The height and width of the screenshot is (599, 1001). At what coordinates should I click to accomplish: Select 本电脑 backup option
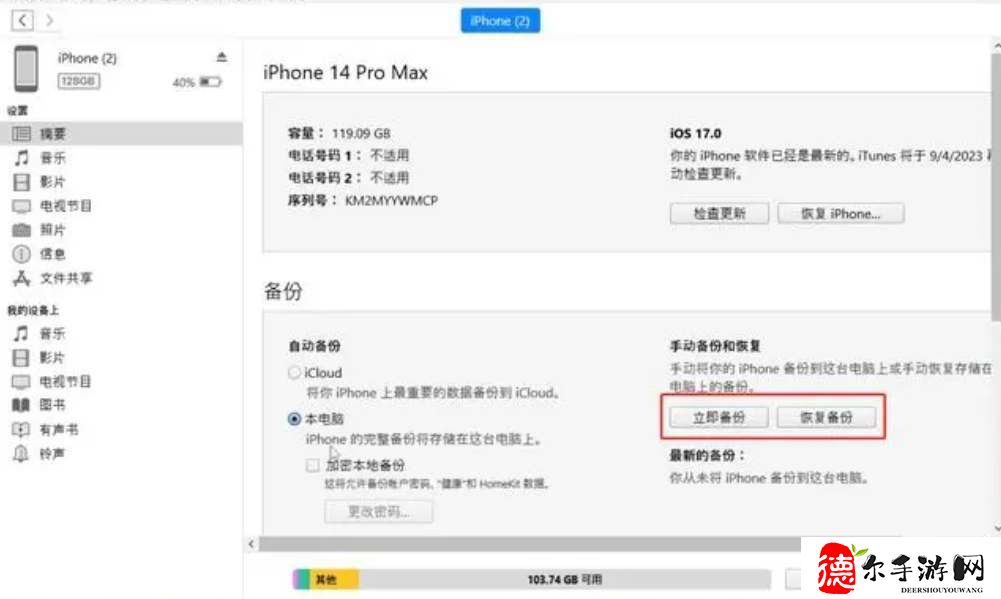294,419
